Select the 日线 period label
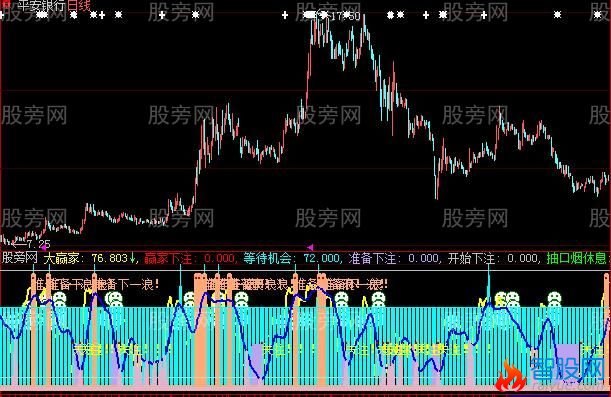611x397 pixels. pos(79,5)
